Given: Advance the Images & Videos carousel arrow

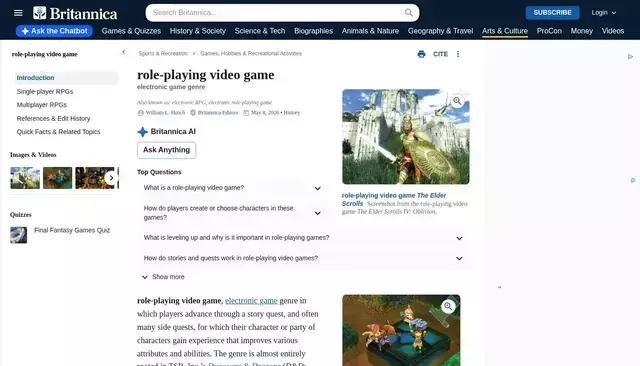Looking at the screenshot, I should pyautogui.click(x=111, y=178).
